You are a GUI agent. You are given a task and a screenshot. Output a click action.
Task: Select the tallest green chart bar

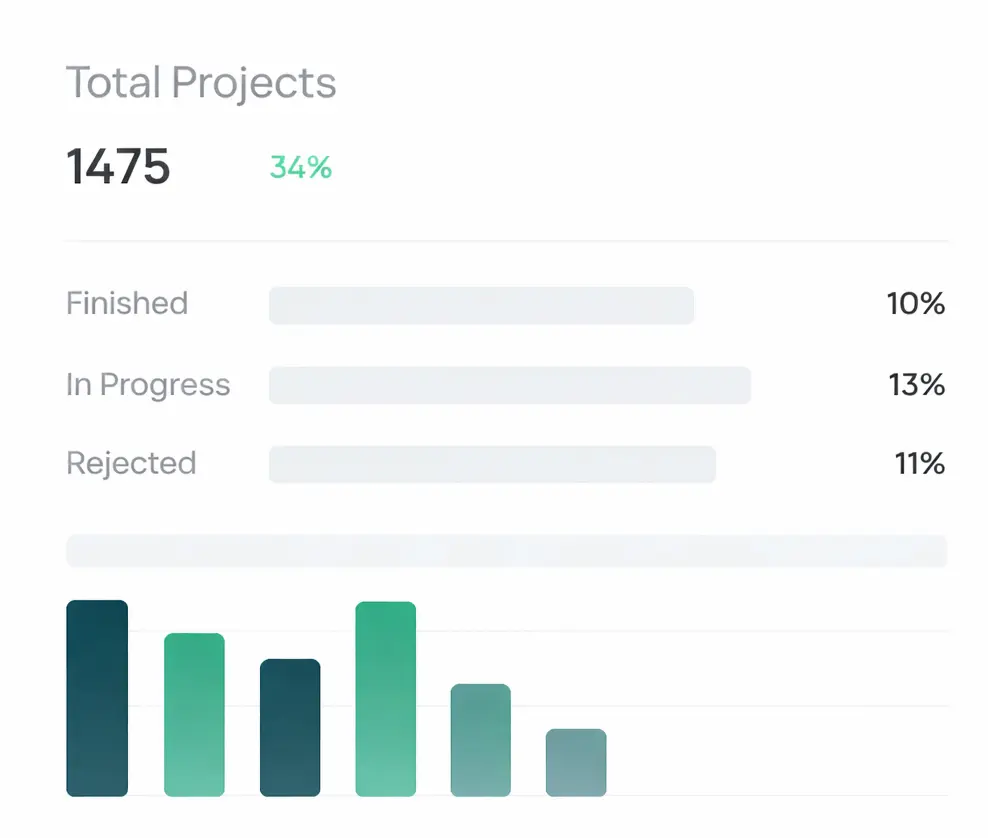385,698
